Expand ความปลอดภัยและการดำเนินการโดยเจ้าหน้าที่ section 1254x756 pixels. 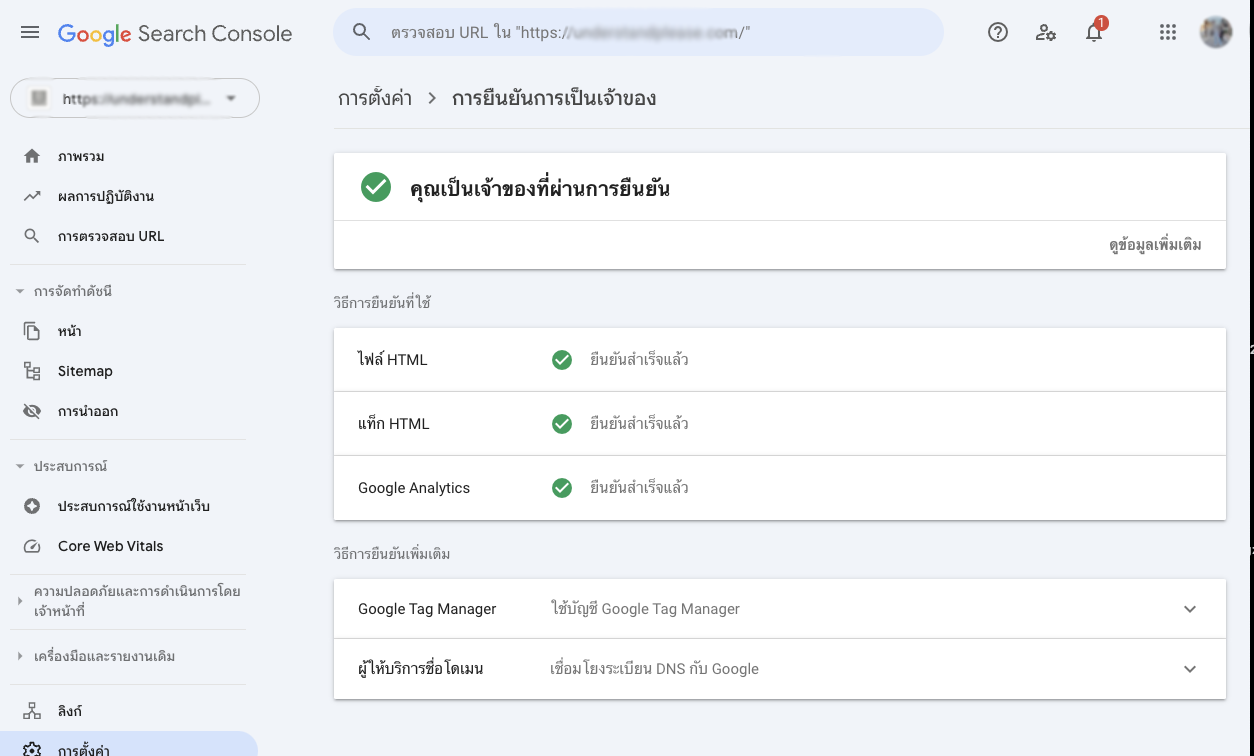coord(20,601)
